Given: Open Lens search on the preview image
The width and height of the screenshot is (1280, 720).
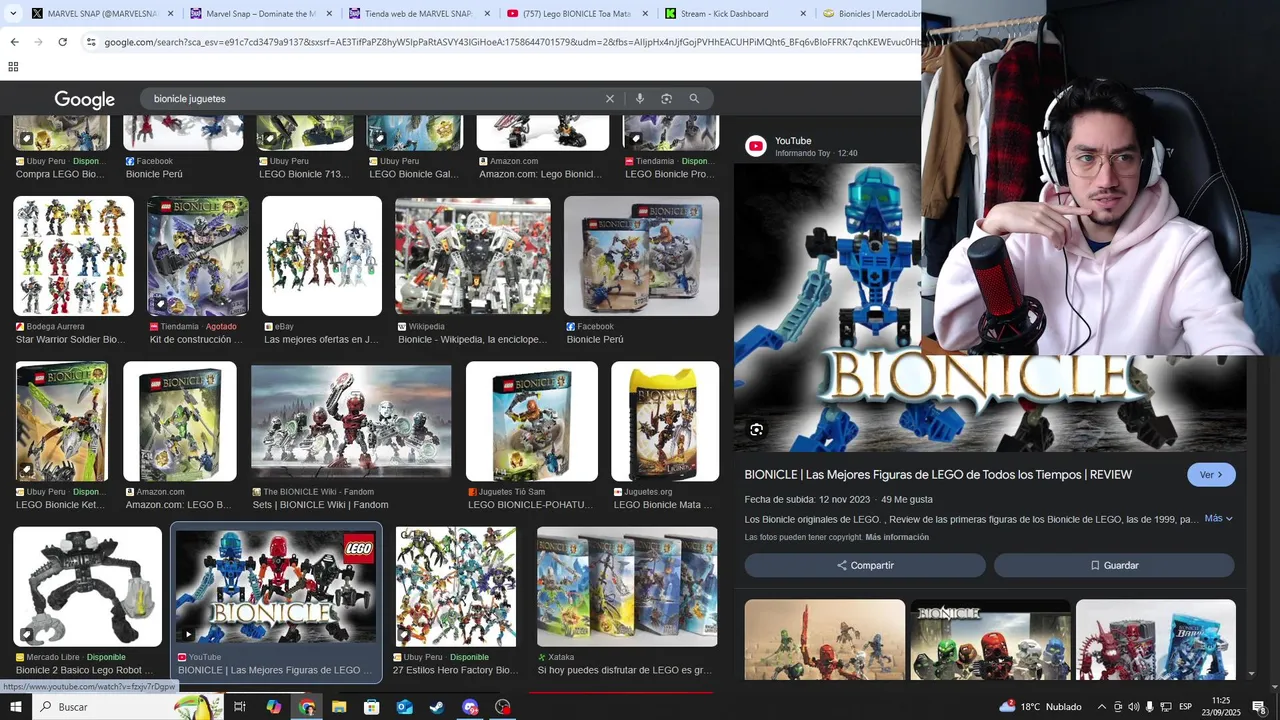Looking at the screenshot, I should point(757,430).
